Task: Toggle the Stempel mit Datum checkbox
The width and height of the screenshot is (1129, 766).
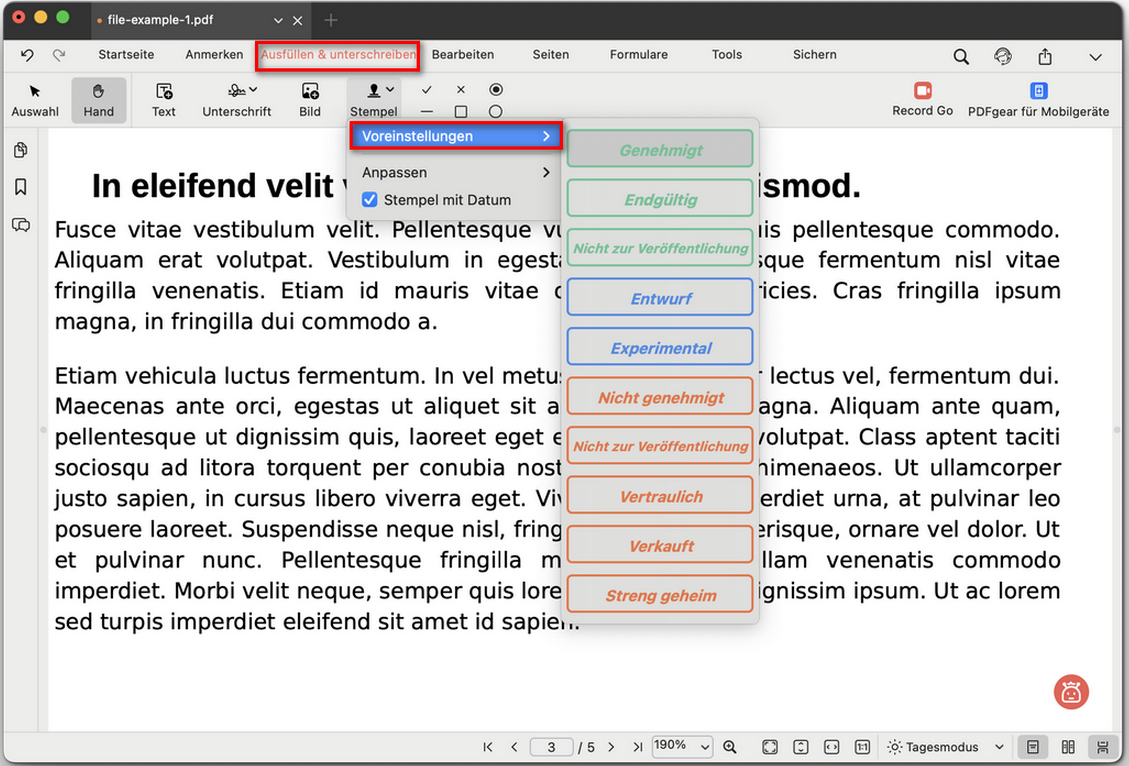Action: 370,200
